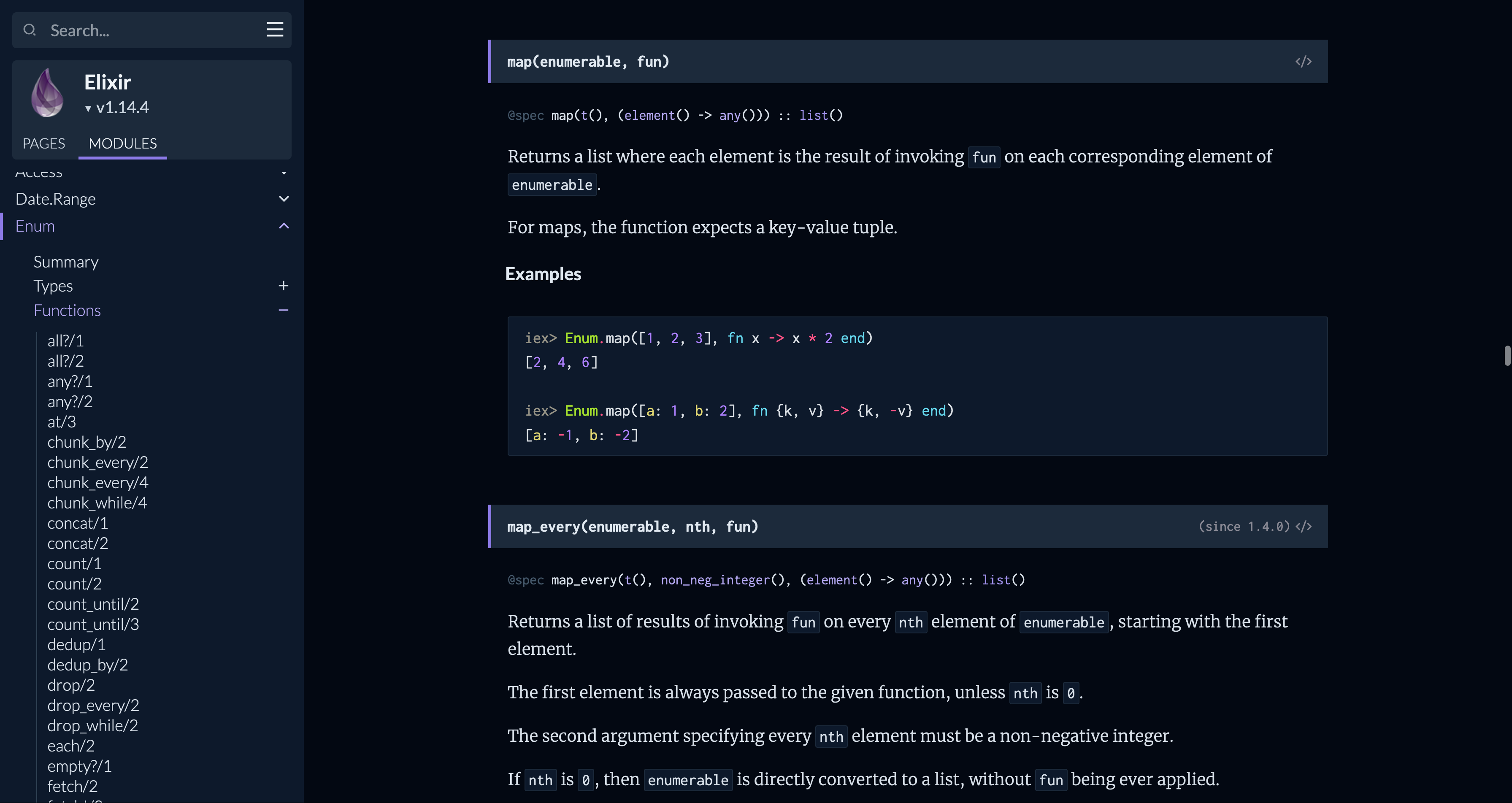
Task: Expand the Date.Range section
Action: coord(283,198)
